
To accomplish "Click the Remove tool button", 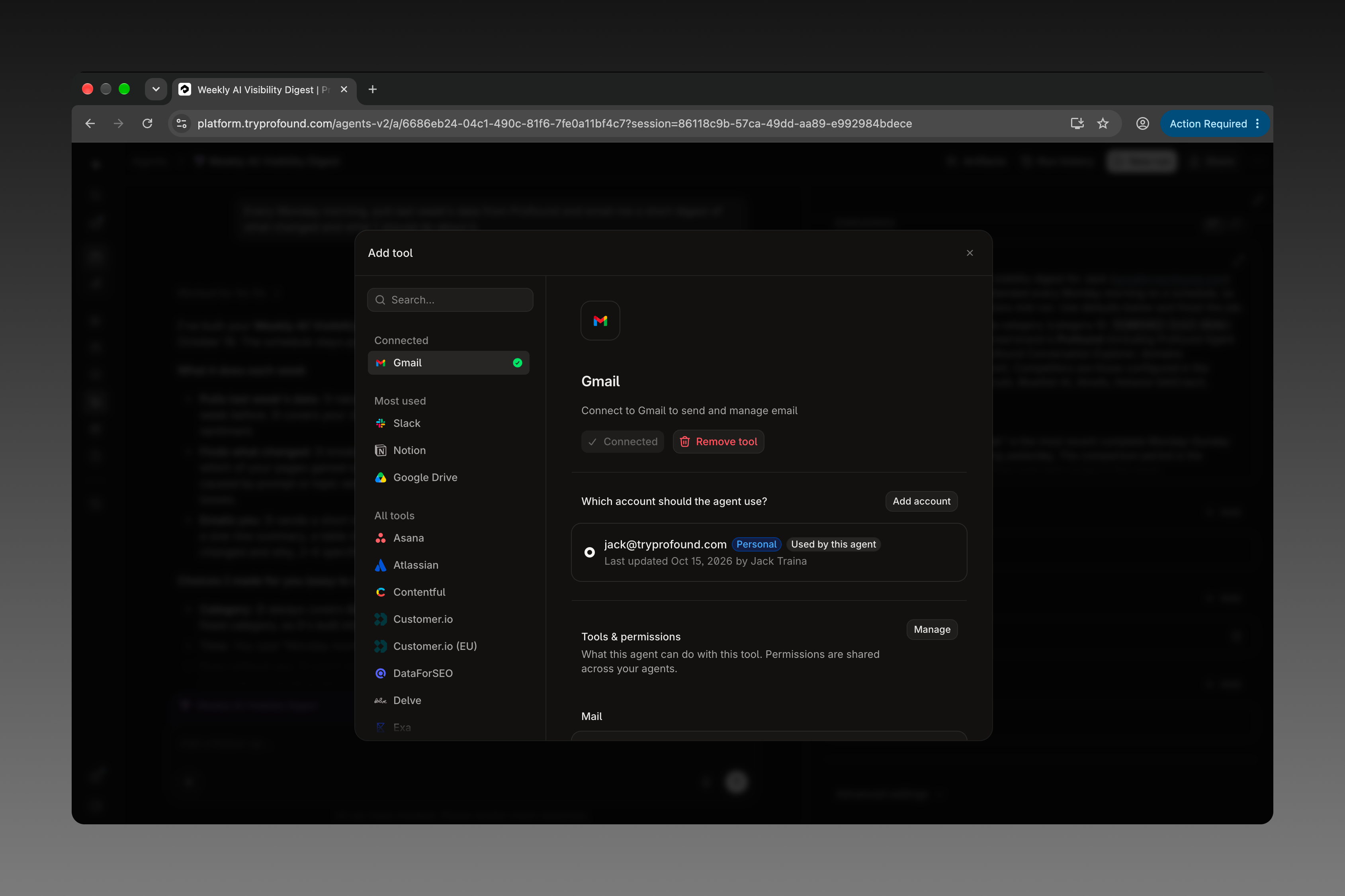I will point(718,442).
